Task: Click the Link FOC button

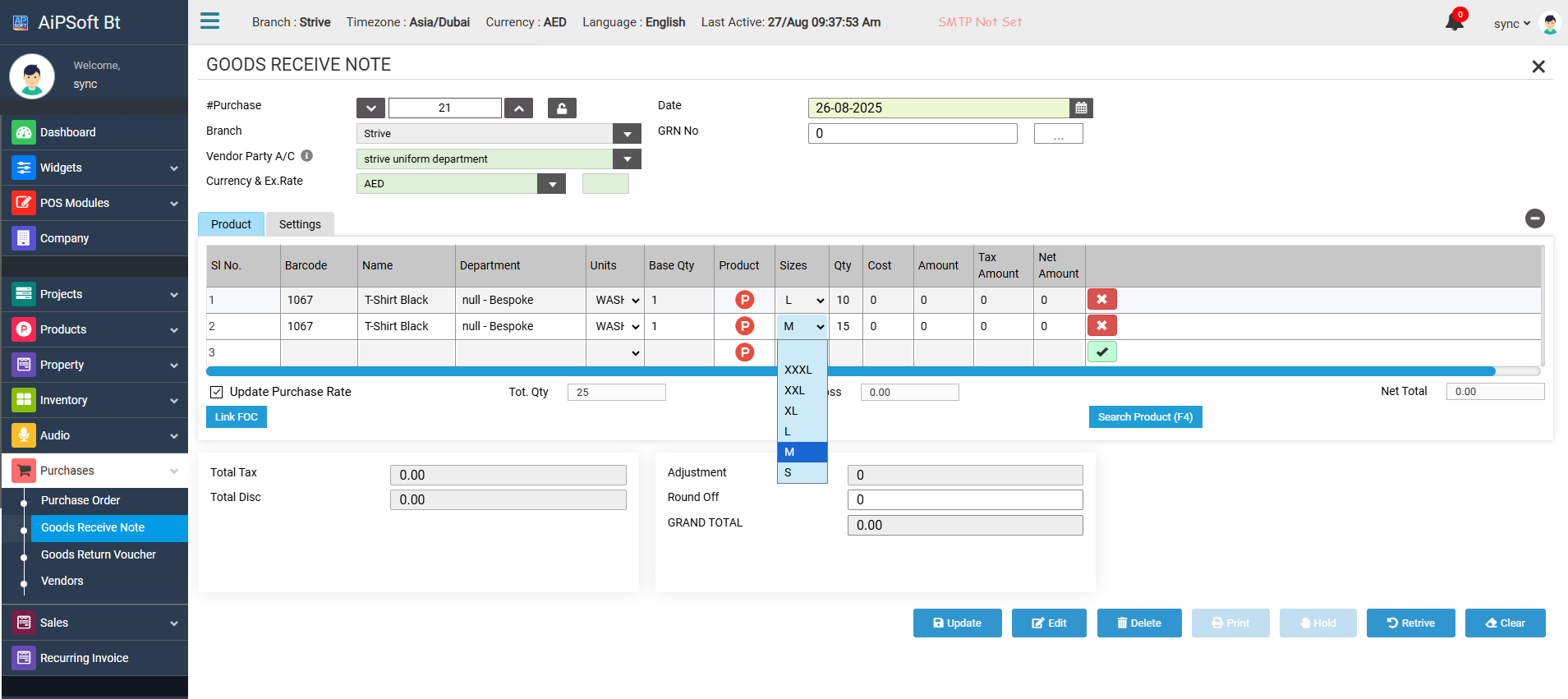Action: tap(237, 417)
